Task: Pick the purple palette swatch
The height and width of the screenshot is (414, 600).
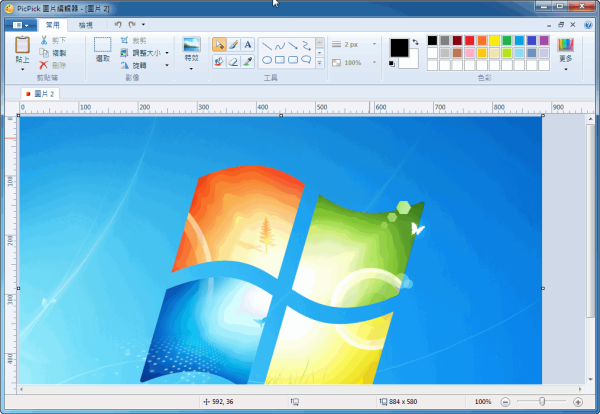Action: pyautogui.click(x=544, y=40)
